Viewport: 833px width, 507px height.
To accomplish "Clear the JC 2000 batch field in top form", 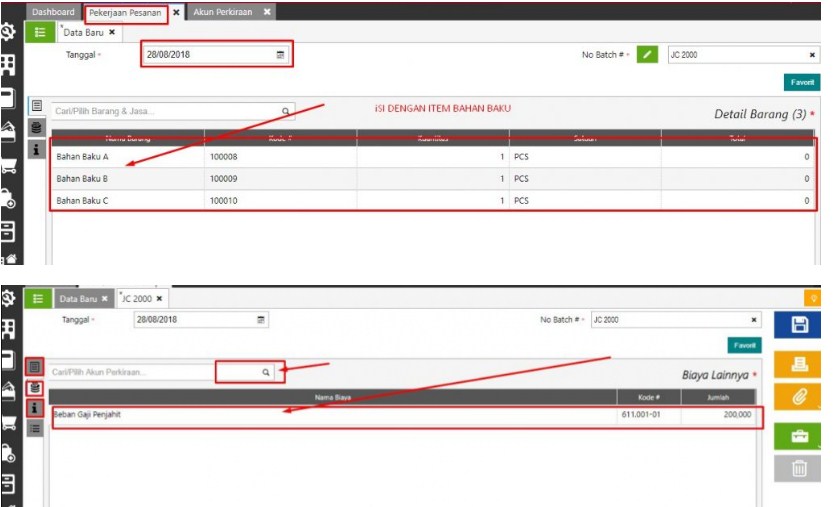I will tap(811, 55).
